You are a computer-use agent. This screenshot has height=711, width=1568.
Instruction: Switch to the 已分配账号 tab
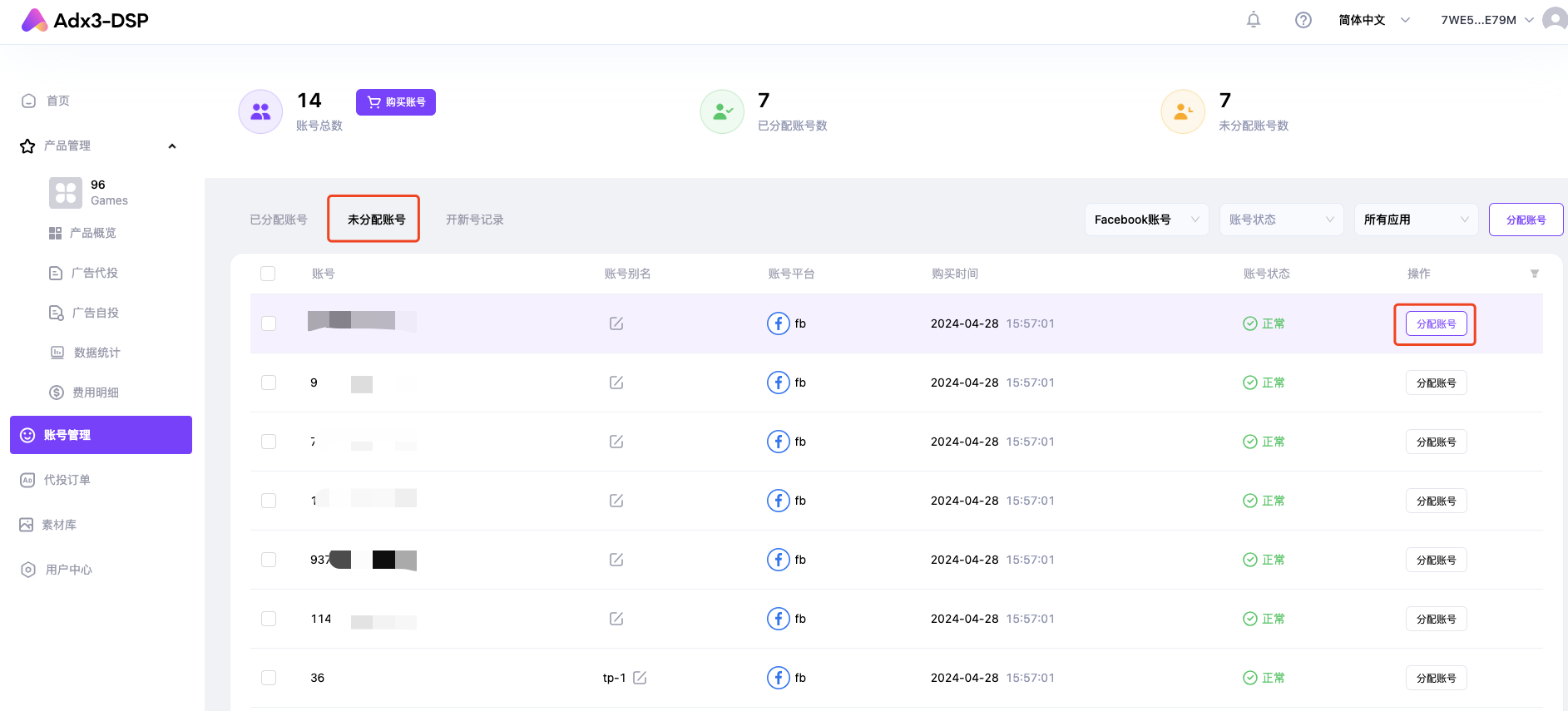pos(279,220)
